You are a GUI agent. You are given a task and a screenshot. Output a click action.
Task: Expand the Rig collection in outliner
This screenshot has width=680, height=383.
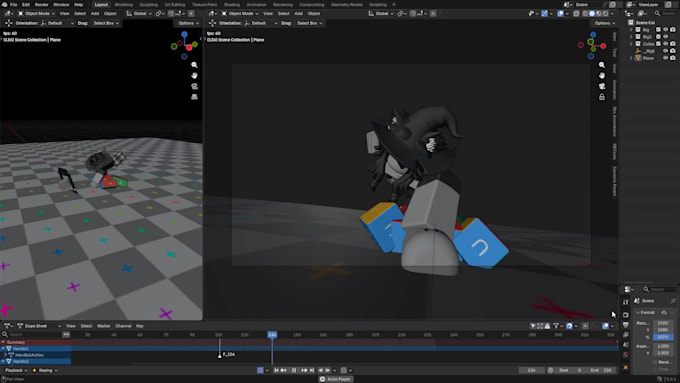[631, 30]
